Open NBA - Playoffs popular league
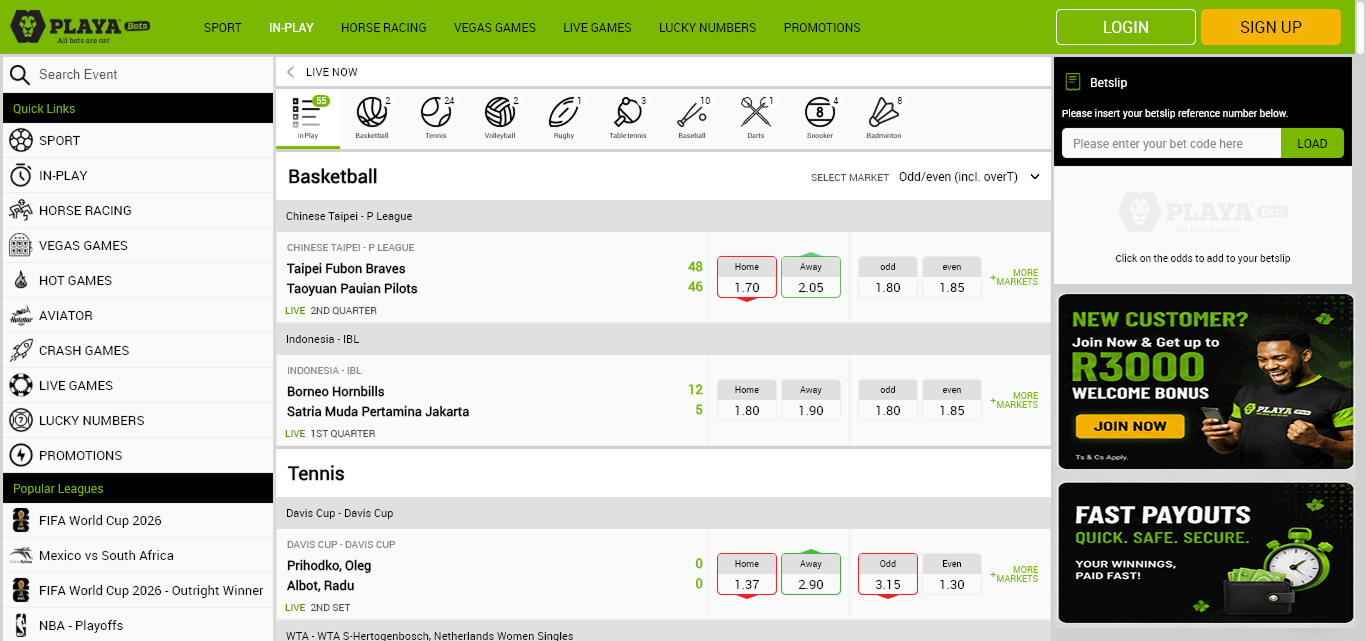 click(x=138, y=625)
